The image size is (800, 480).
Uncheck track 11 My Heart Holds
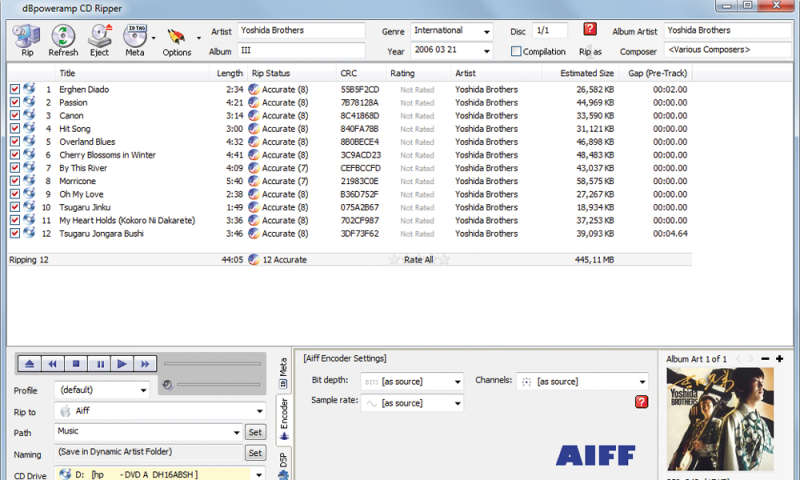(x=15, y=220)
